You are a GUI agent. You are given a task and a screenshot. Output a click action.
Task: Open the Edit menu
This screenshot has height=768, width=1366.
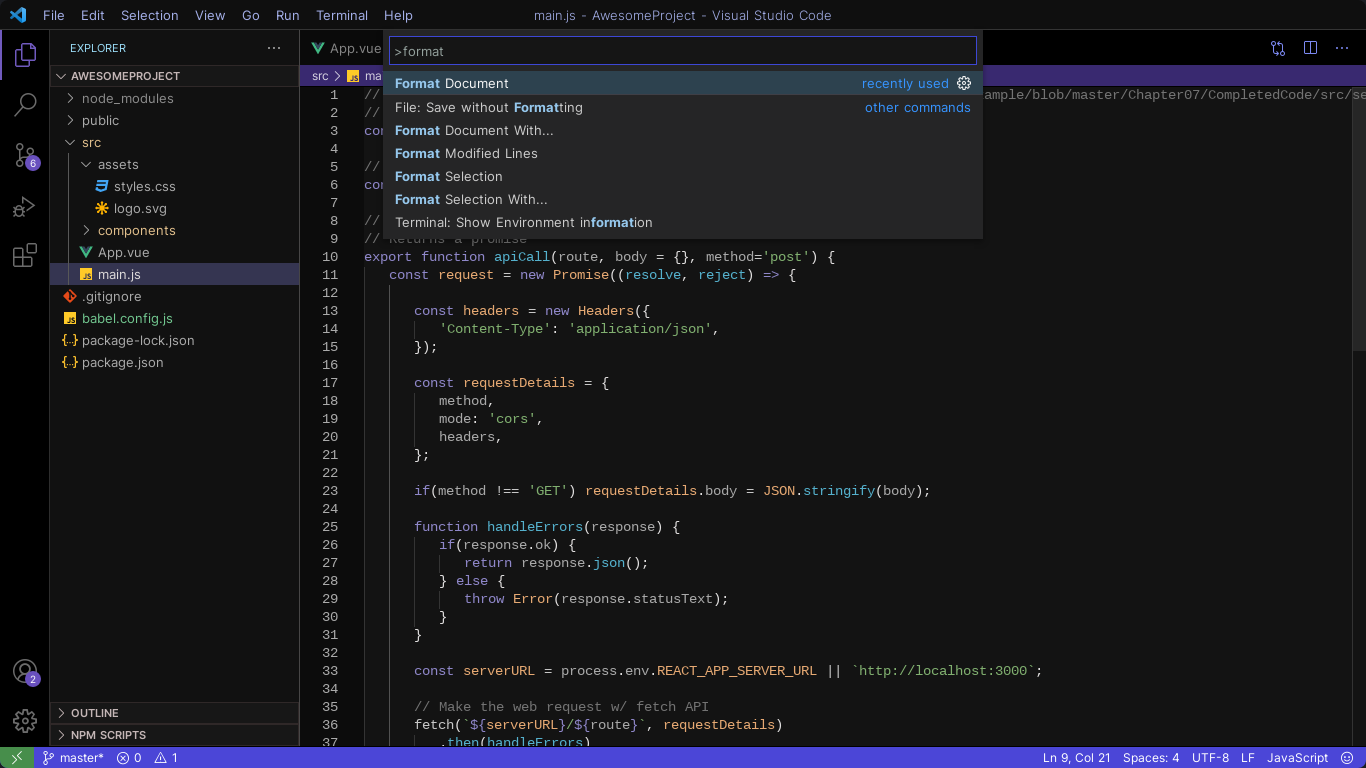coord(93,15)
